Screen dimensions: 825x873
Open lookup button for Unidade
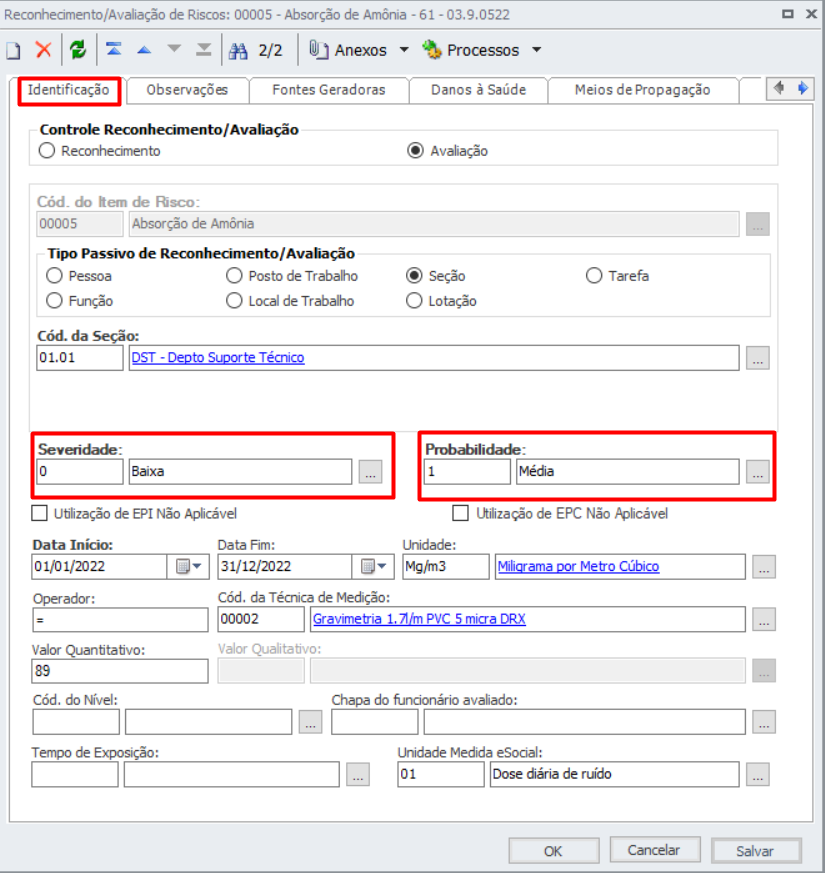pos(764,567)
